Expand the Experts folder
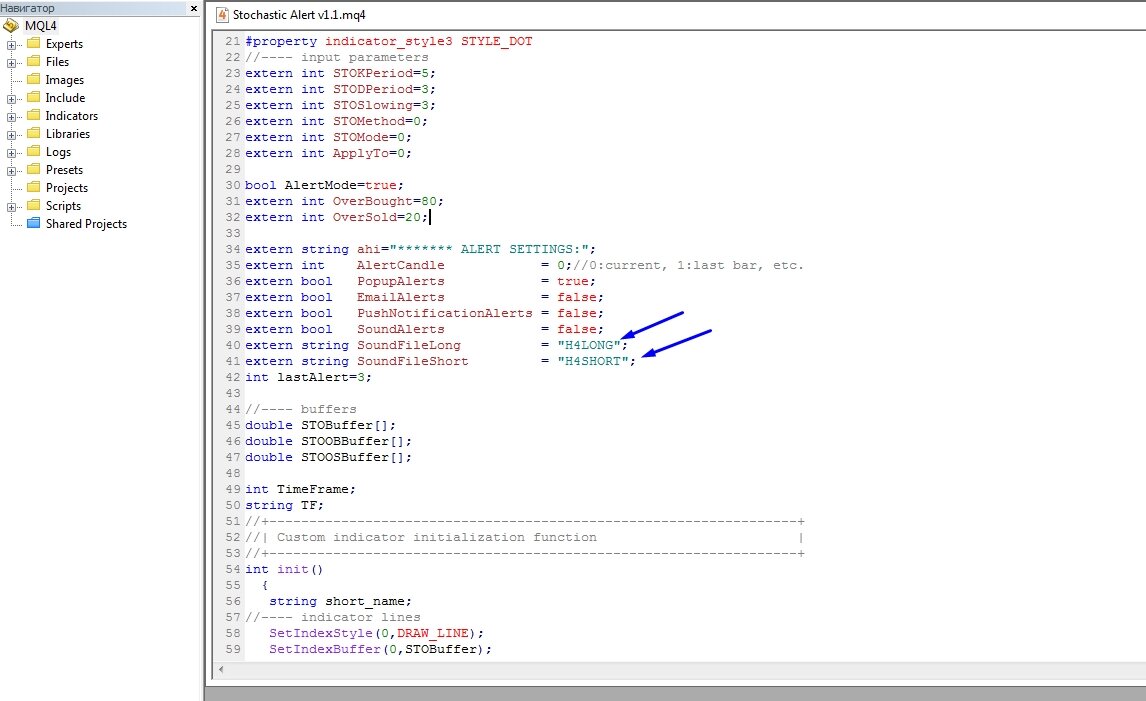The image size is (1146, 701). pos(11,45)
